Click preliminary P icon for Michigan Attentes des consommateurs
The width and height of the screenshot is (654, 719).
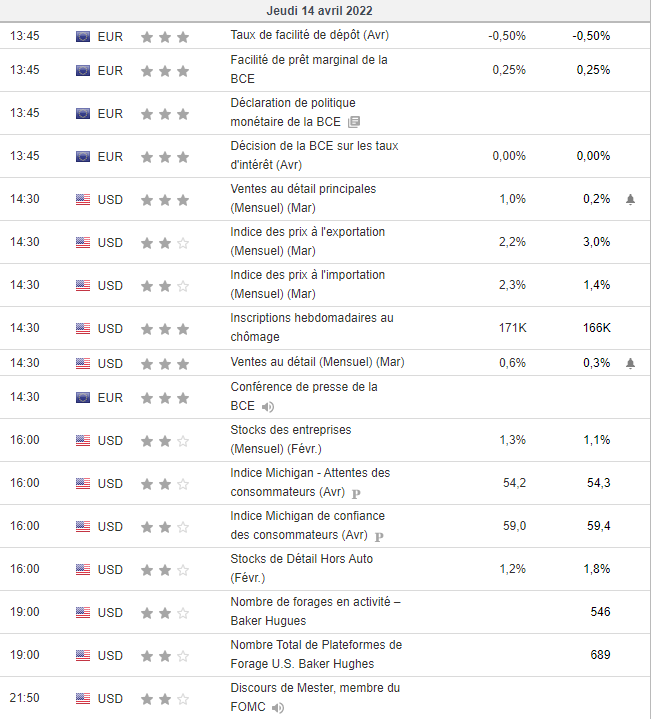pos(356,493)
